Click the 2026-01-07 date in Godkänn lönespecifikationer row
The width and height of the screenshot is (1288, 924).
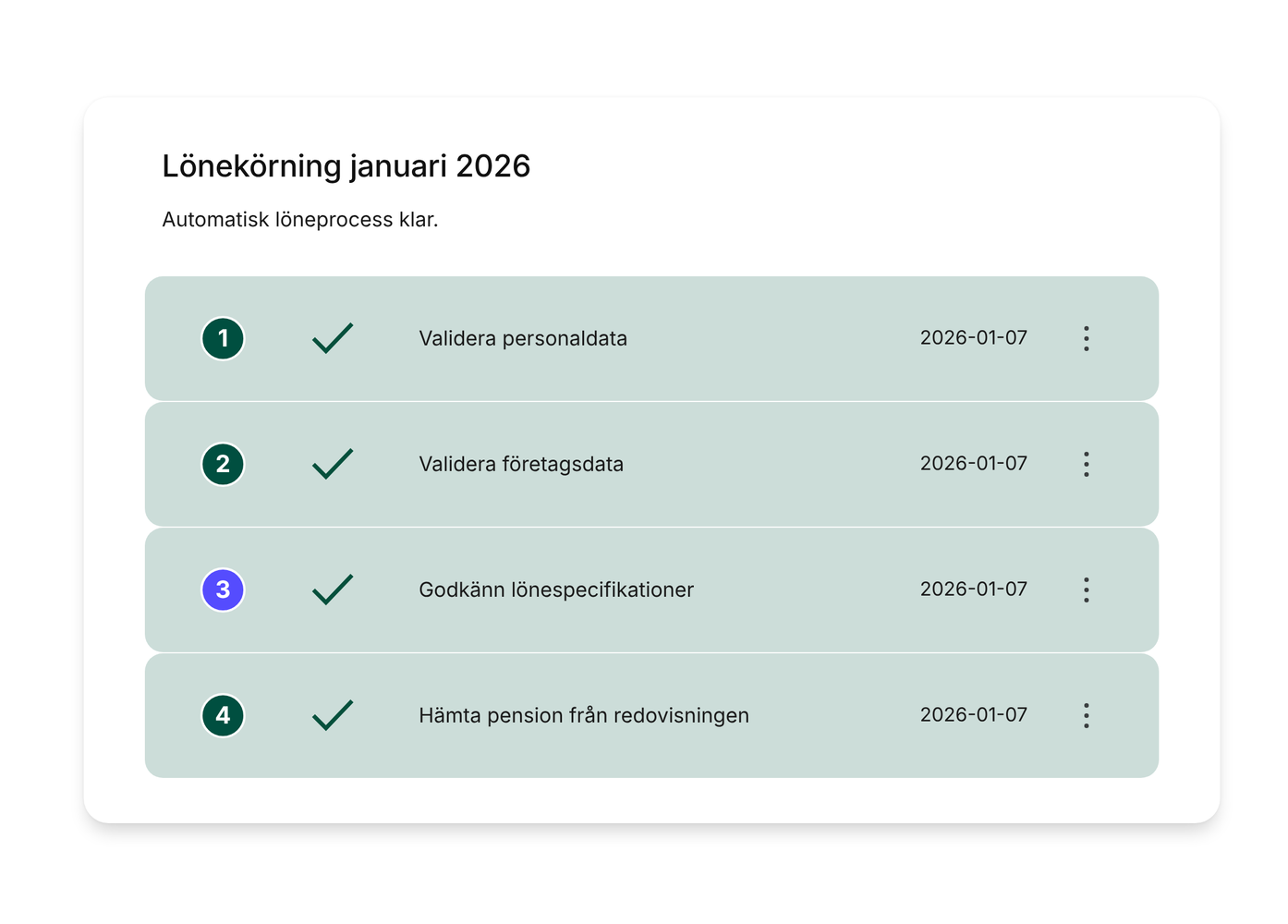tap(974, 589)
